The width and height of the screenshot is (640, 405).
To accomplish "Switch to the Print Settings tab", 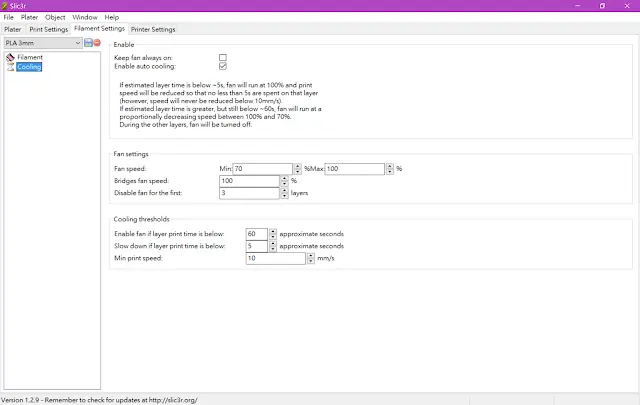I will tap(49, 29).
